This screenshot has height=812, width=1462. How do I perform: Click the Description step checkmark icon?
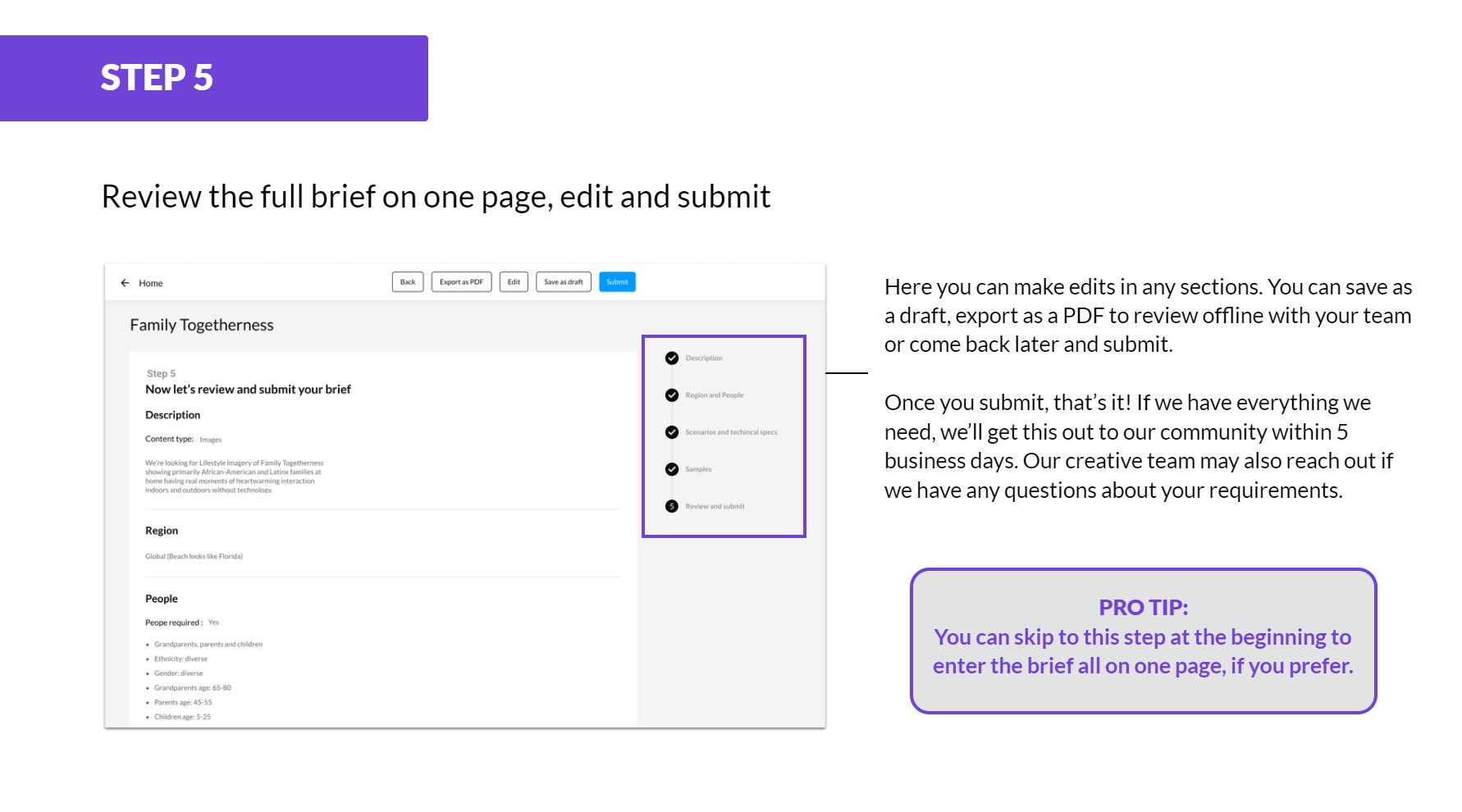[x=672, y=358]
